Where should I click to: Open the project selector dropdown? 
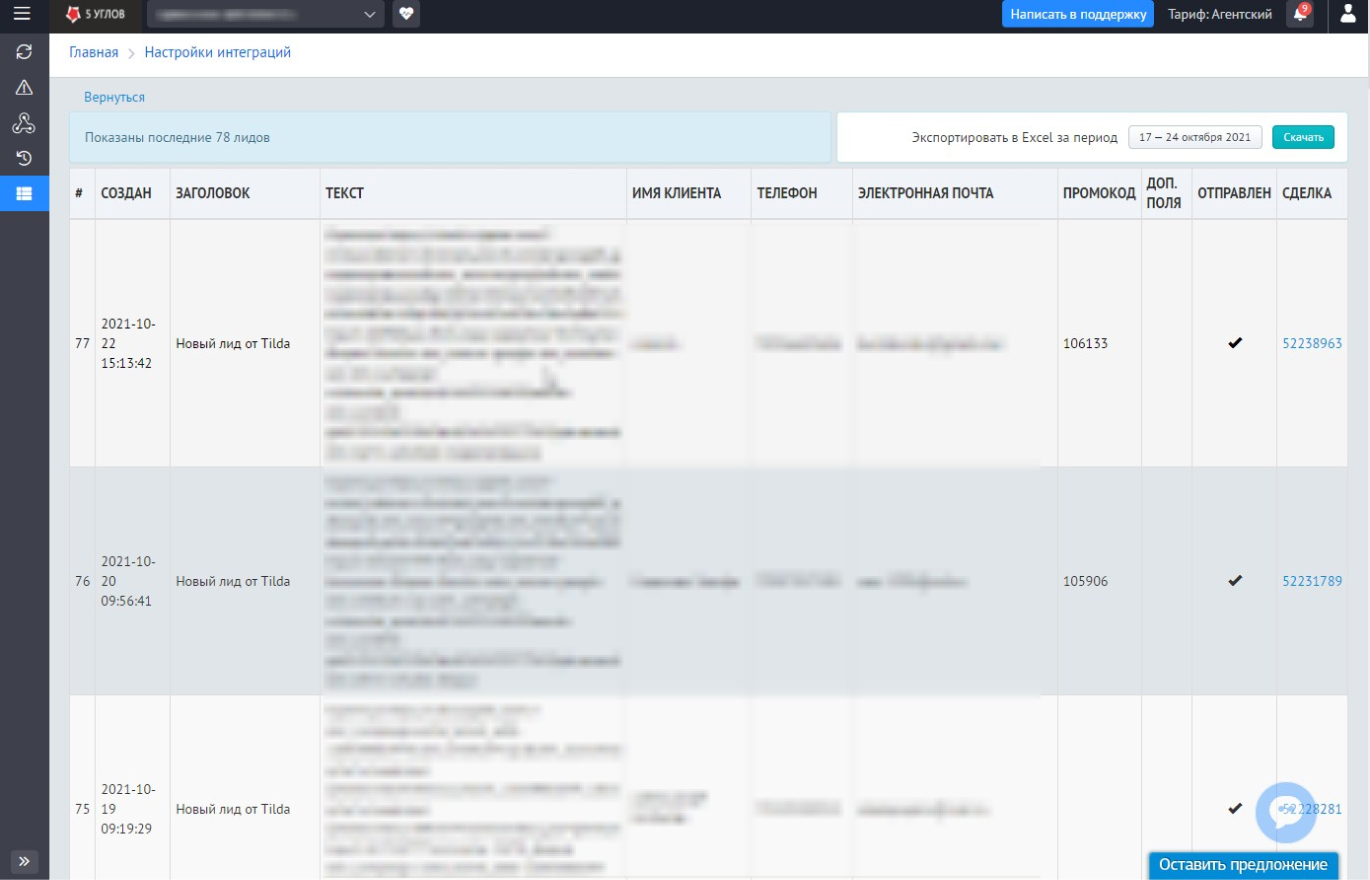(265, 14)
